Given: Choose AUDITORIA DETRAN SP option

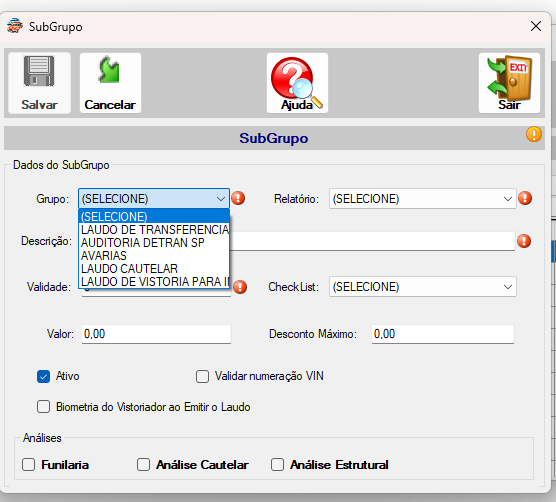Looking at the screenshot, I should [154, 243].
